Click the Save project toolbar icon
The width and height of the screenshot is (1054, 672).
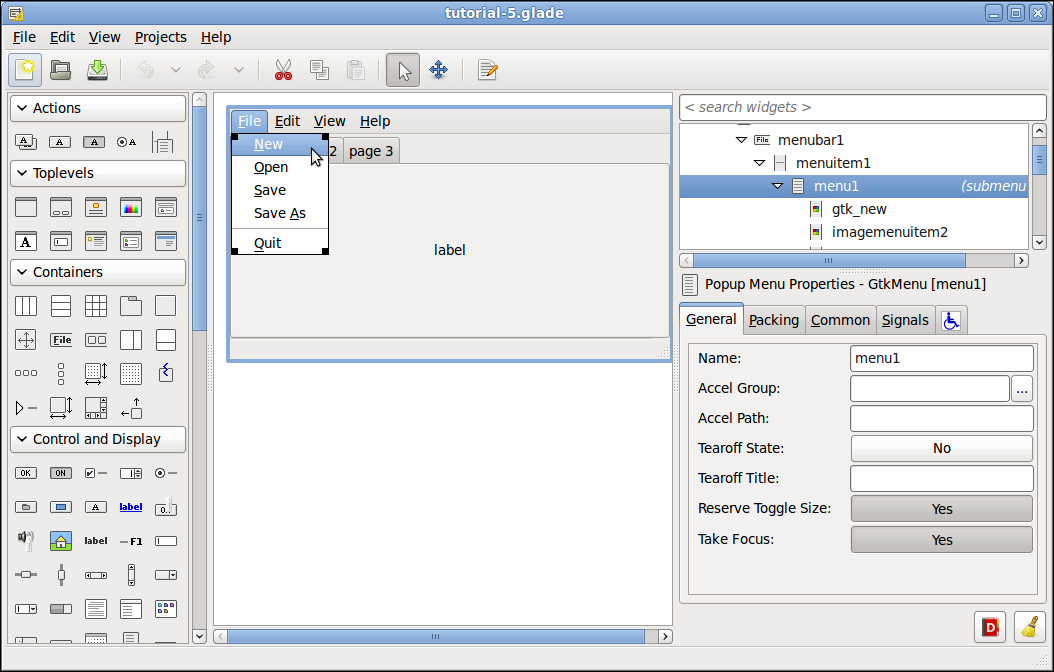click(97, 70)
